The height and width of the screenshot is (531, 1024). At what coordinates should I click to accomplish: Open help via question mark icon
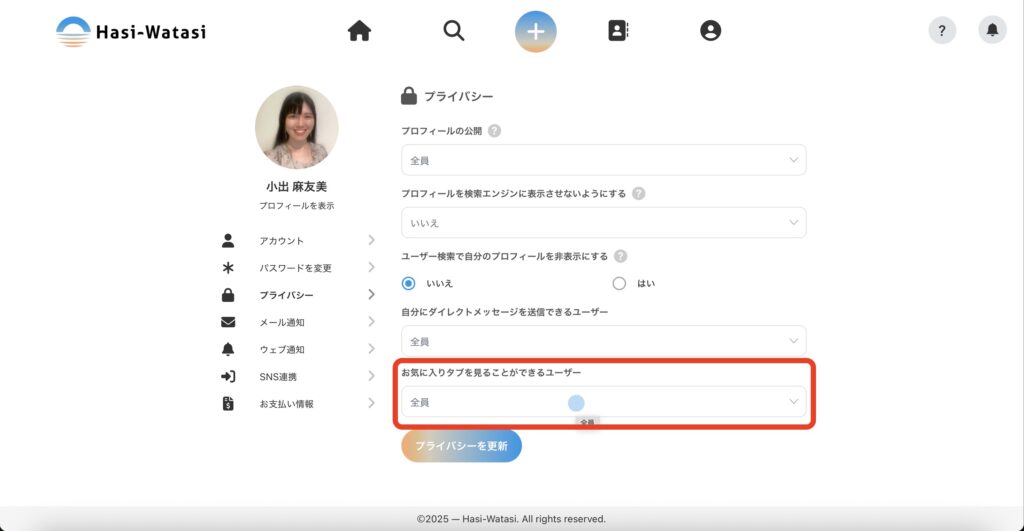pos(942,31)
